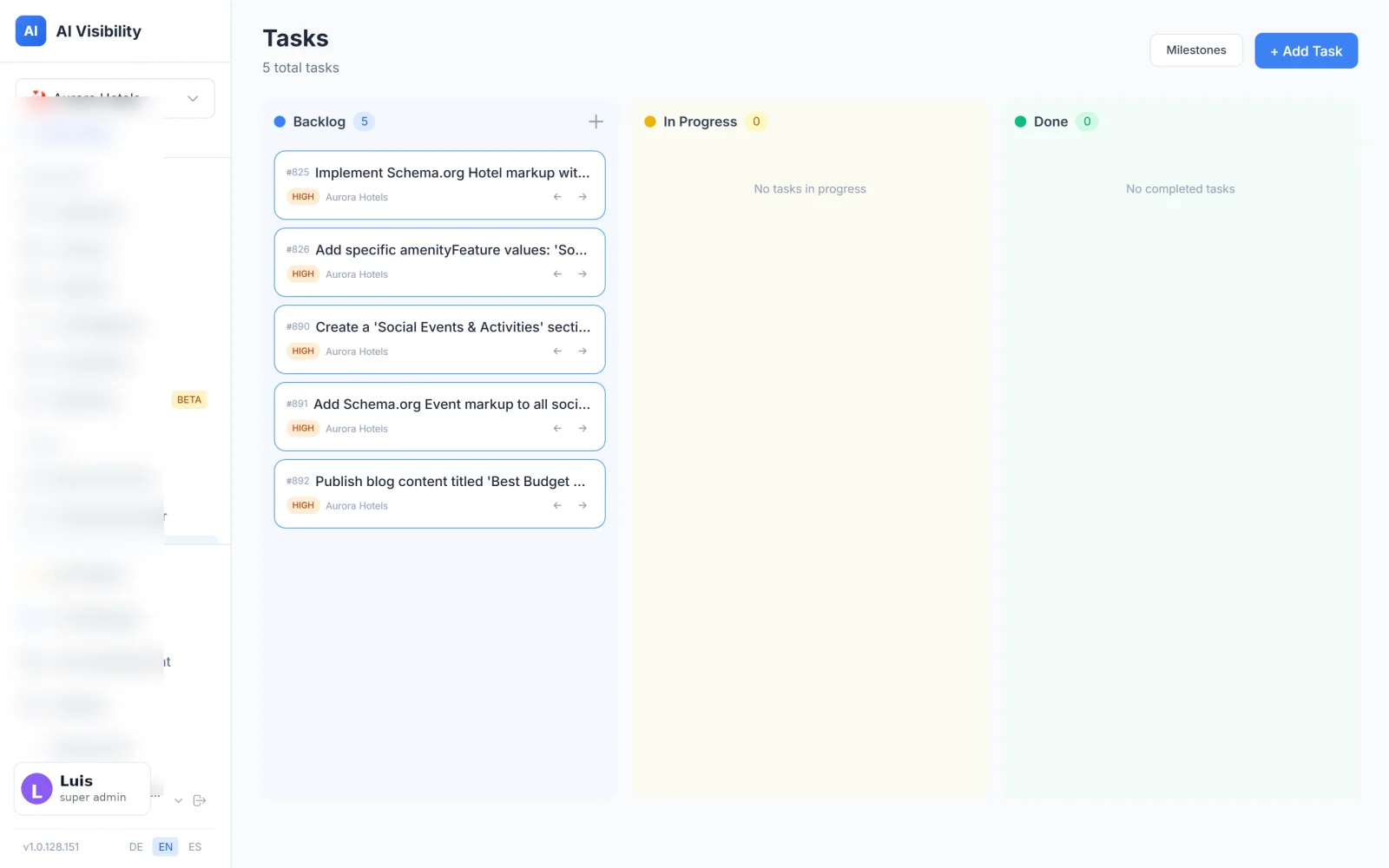Click Aurora Hotels label on task #892
This screenshot has height=868, width=1389.
[x=357, y=506]
